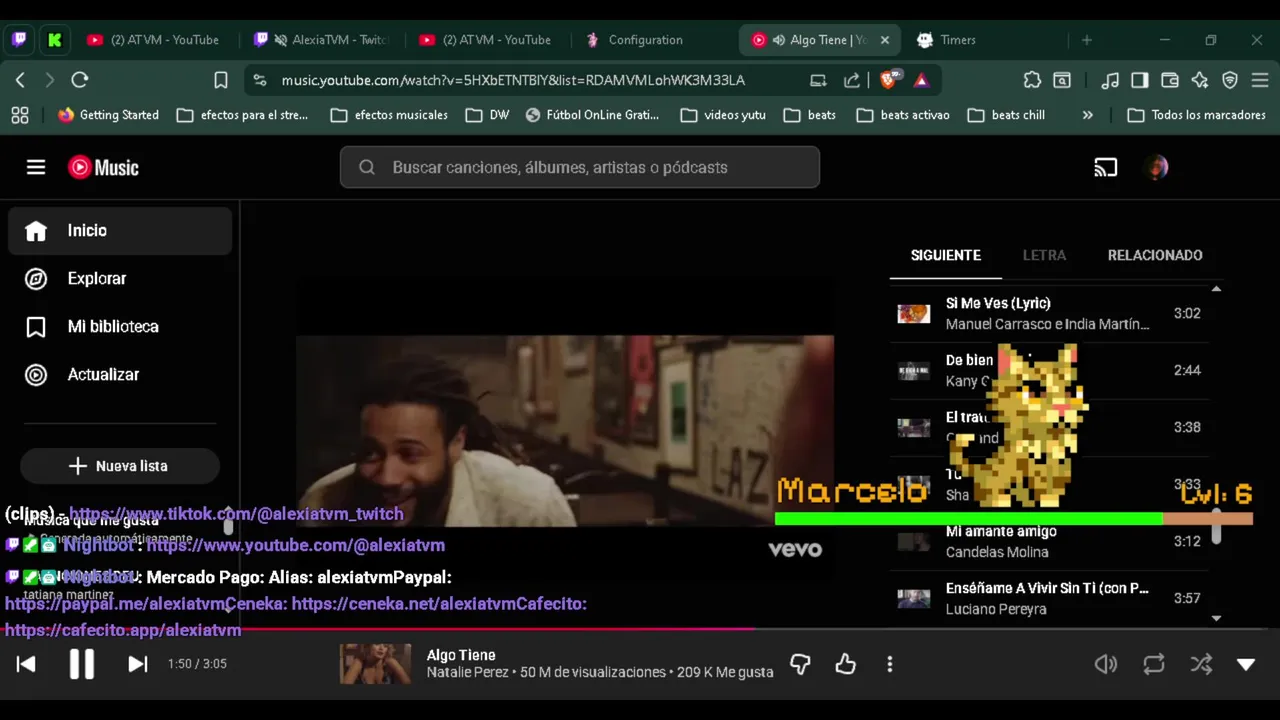This screenshot has height=720, width=1280.
Task: Open the browser extensions puzzle icon
Action: point(1032,80)
